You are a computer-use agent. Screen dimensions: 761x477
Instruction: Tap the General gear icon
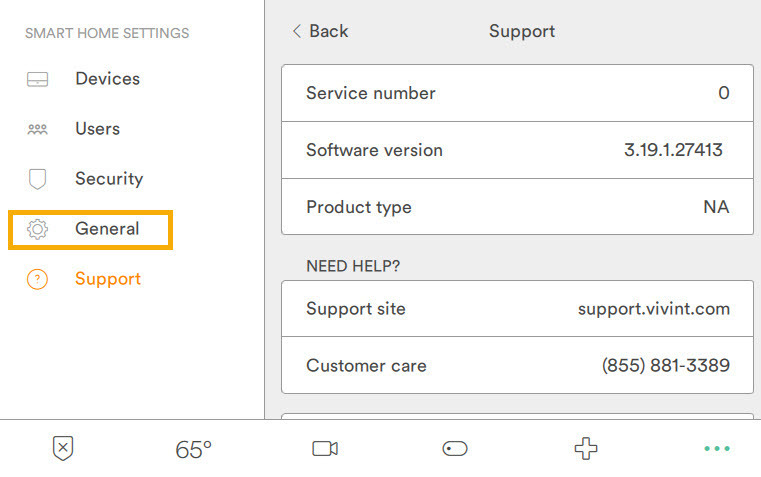(x=37, y=229)
